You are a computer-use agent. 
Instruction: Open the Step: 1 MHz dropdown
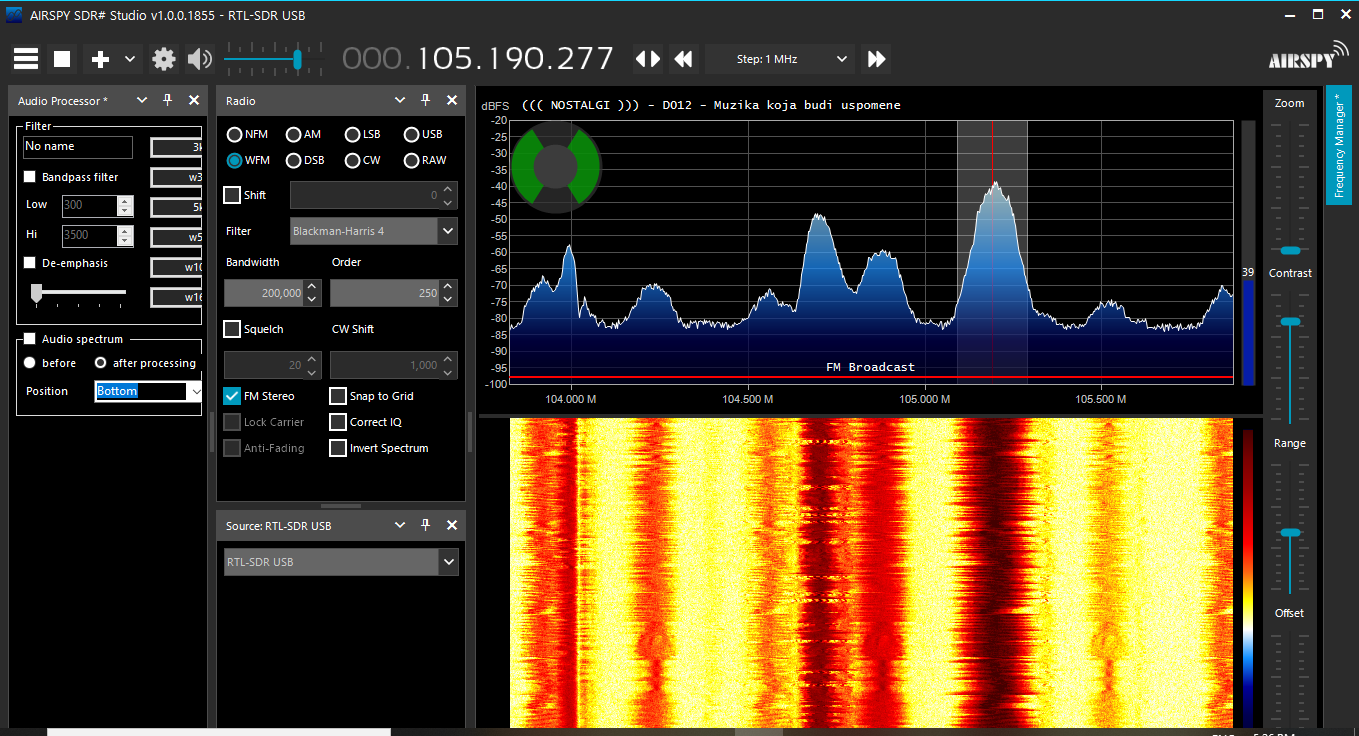pos(781,59)
